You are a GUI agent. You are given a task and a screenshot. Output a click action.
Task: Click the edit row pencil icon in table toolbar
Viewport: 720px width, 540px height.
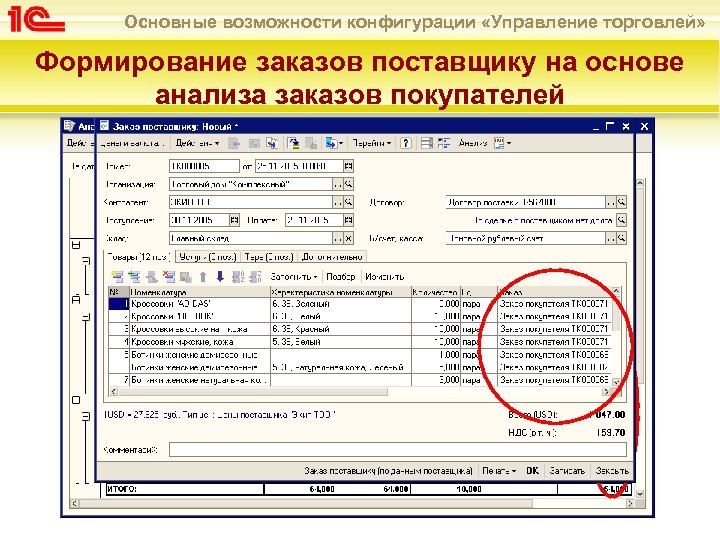coord(152,277)
